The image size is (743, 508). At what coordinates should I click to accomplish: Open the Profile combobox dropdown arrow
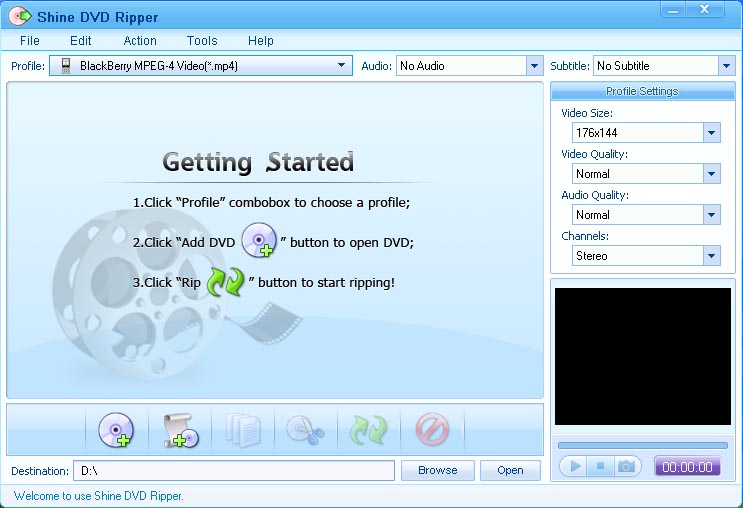click(x=341, y=65)
